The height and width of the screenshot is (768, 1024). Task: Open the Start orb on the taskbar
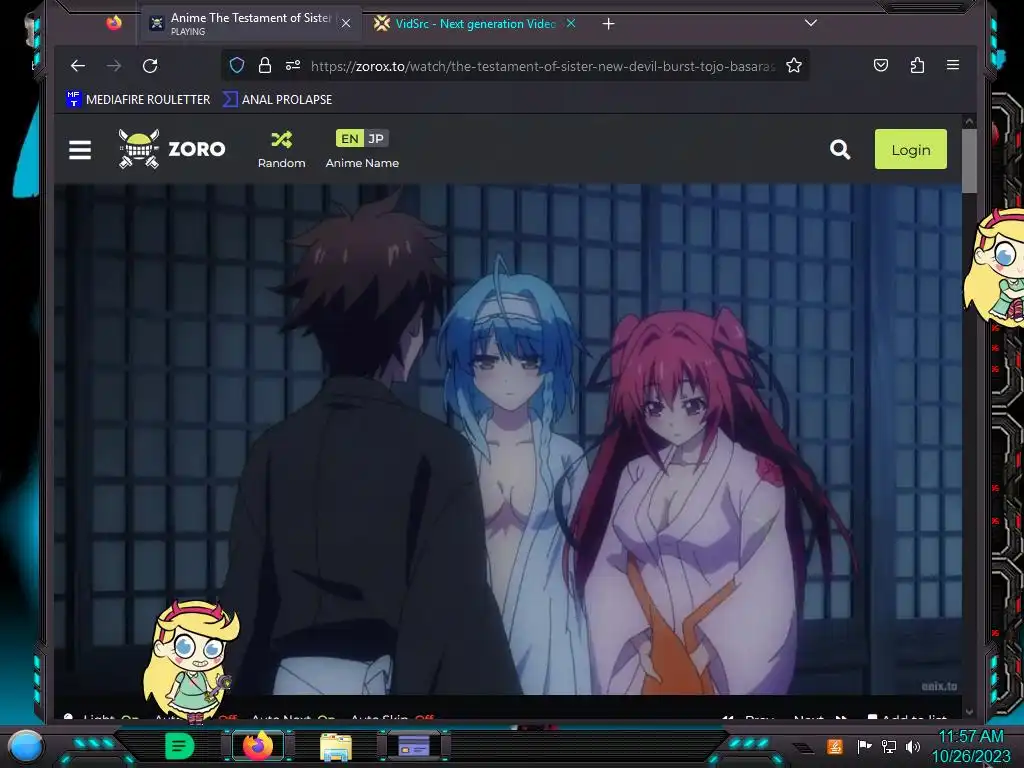click(x=26, y=745)
